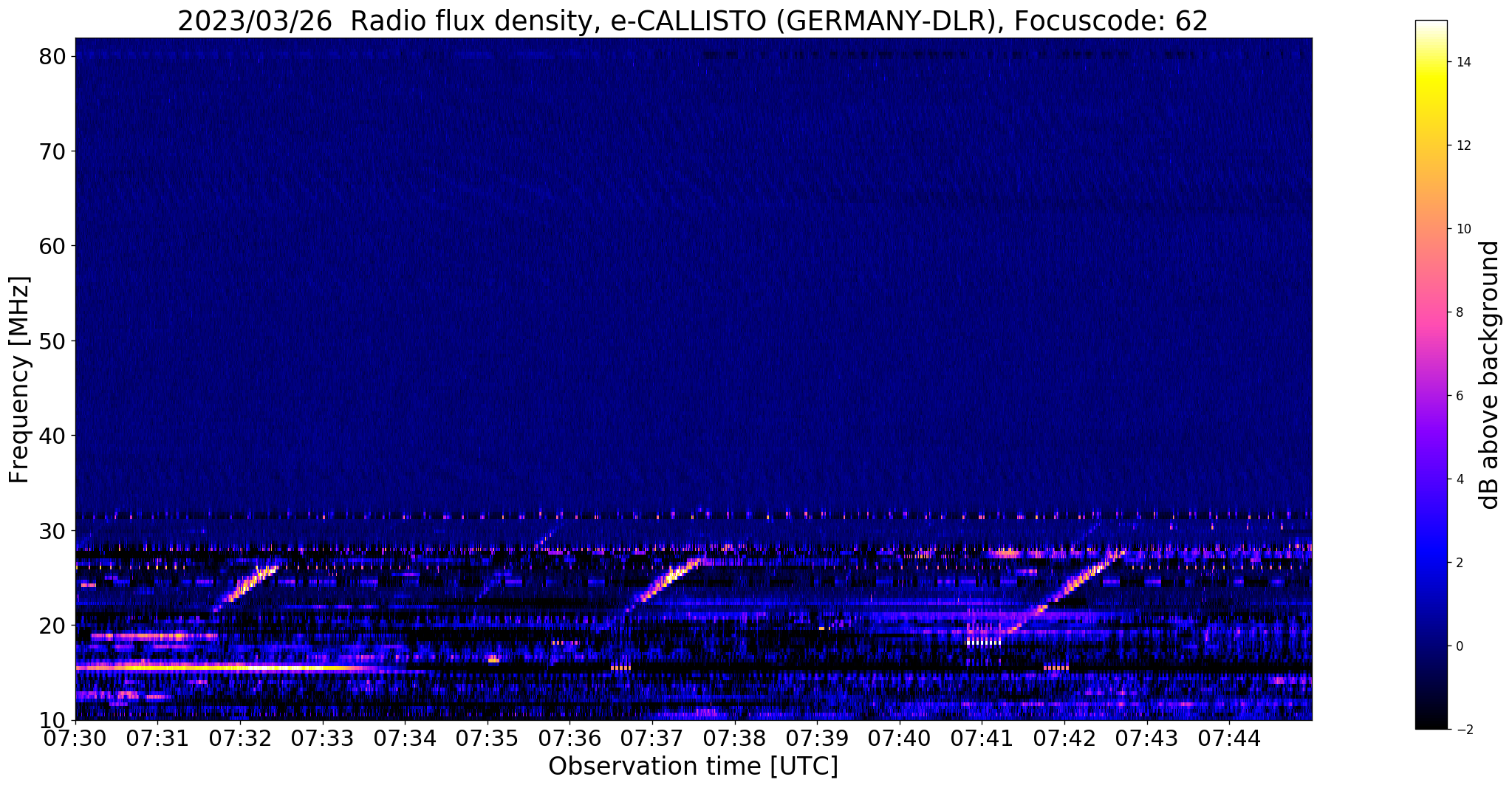Click the 70 MHz frequency tick label
Image resolution: width=1512 pixels, height=788 pixels.
pyautogui.click(x=53, y=151)
